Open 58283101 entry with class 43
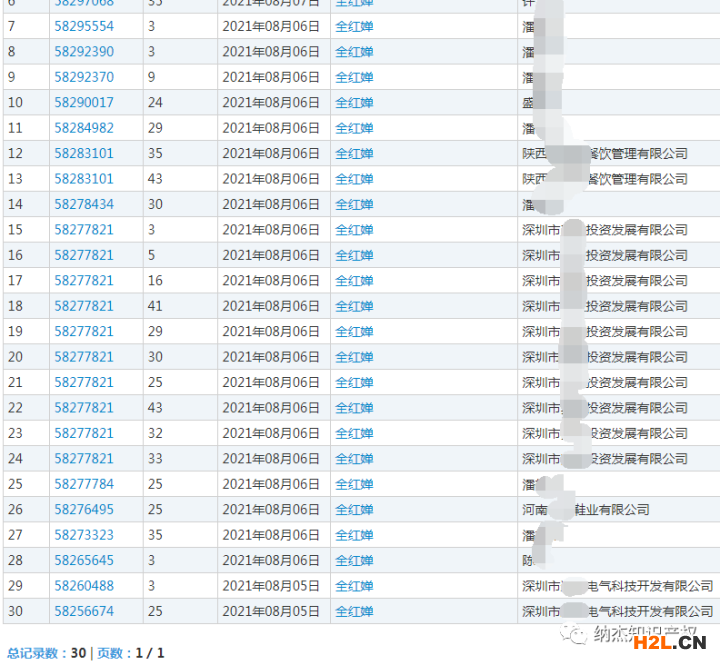The width and height of the screenshot is (720, 665). (84, 179)
